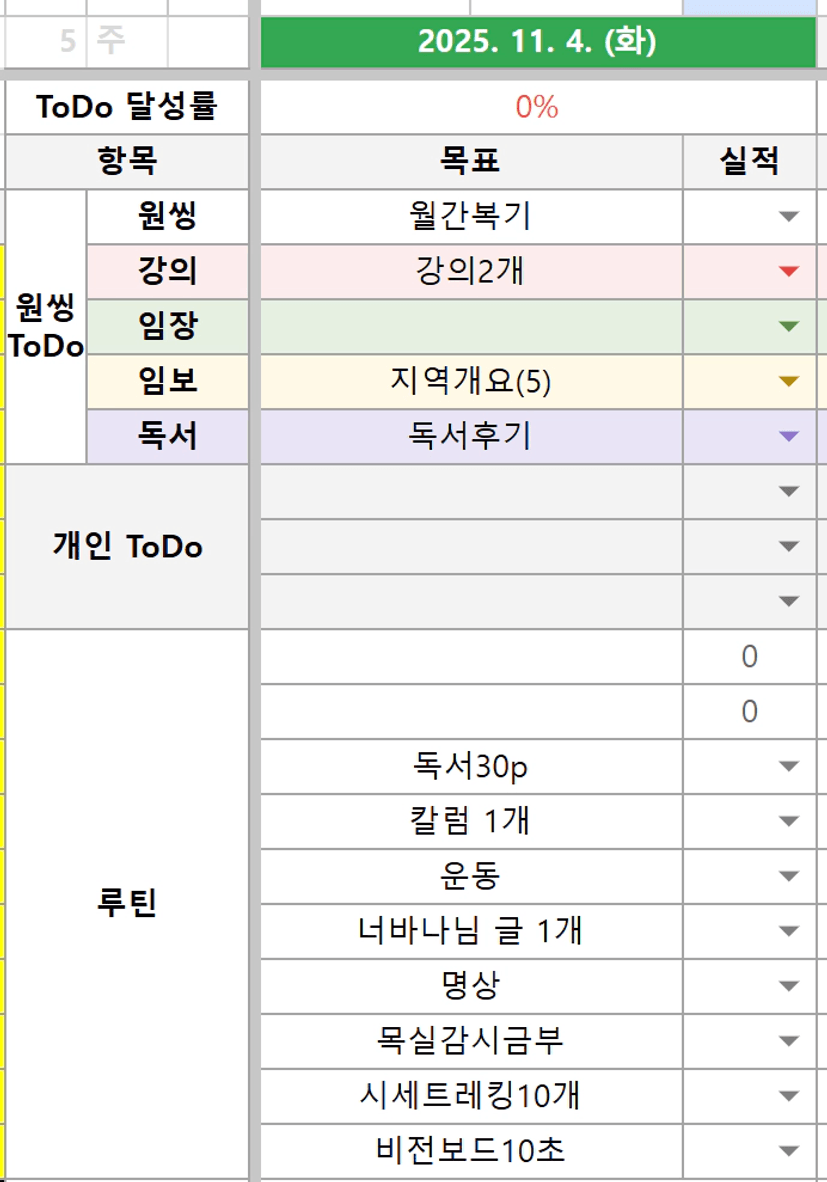Expand the red 강의2개 실적 dropdown
827x1182 pixels.
tap(789, 271)
